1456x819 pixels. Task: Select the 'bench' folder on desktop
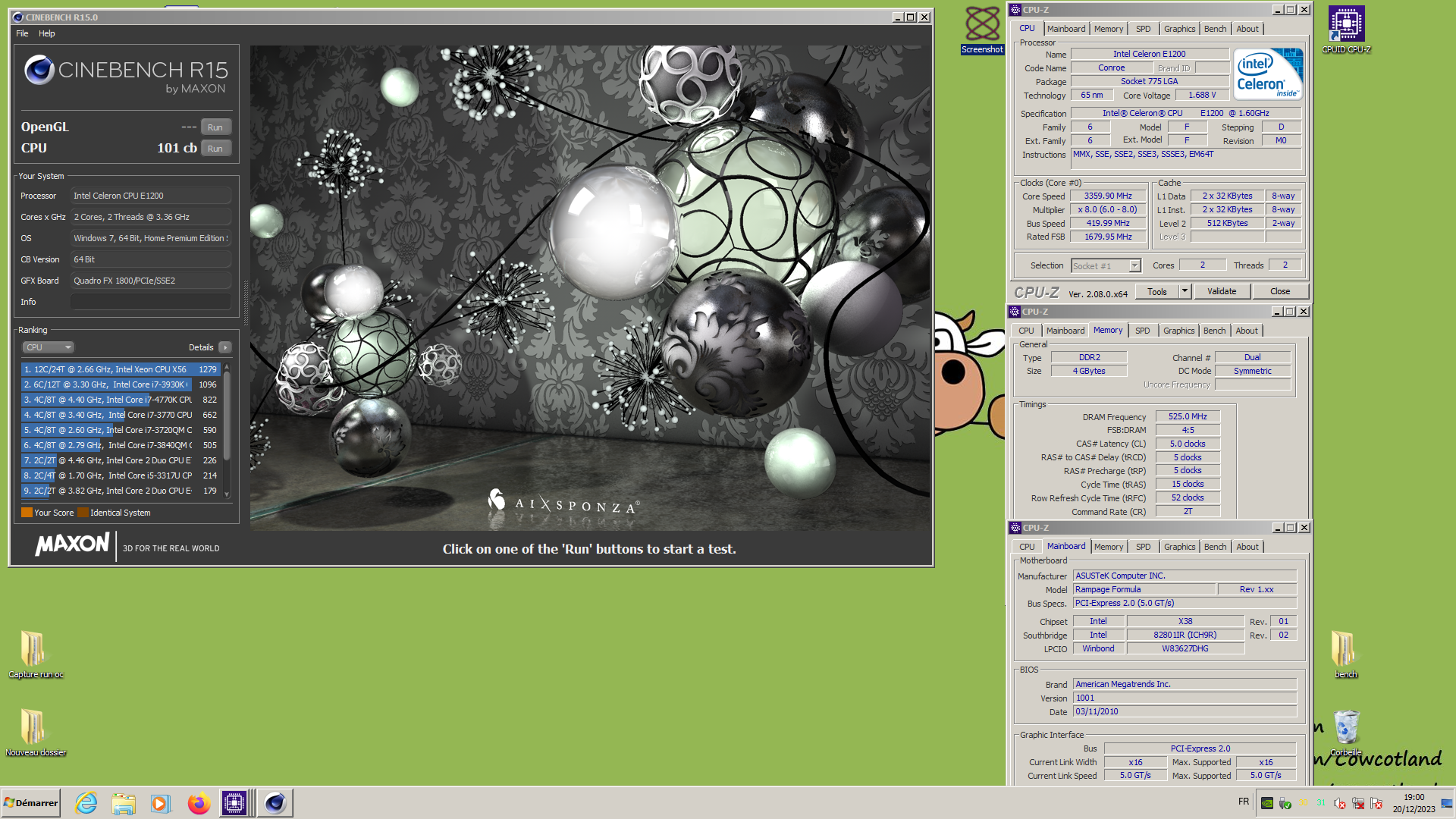click(x=1345, y=654)
